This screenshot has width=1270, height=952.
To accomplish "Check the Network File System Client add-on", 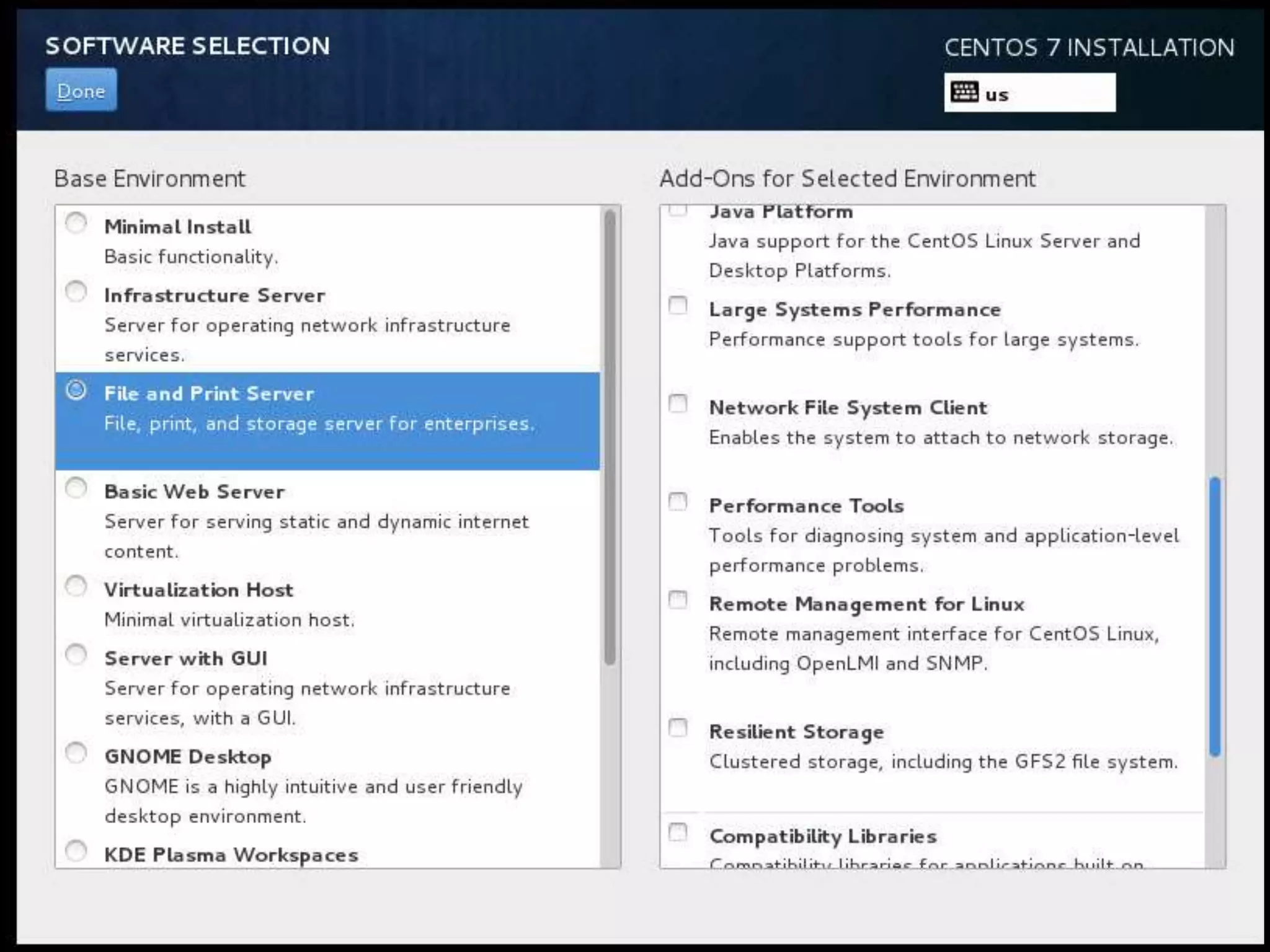I will coord(678,403).
